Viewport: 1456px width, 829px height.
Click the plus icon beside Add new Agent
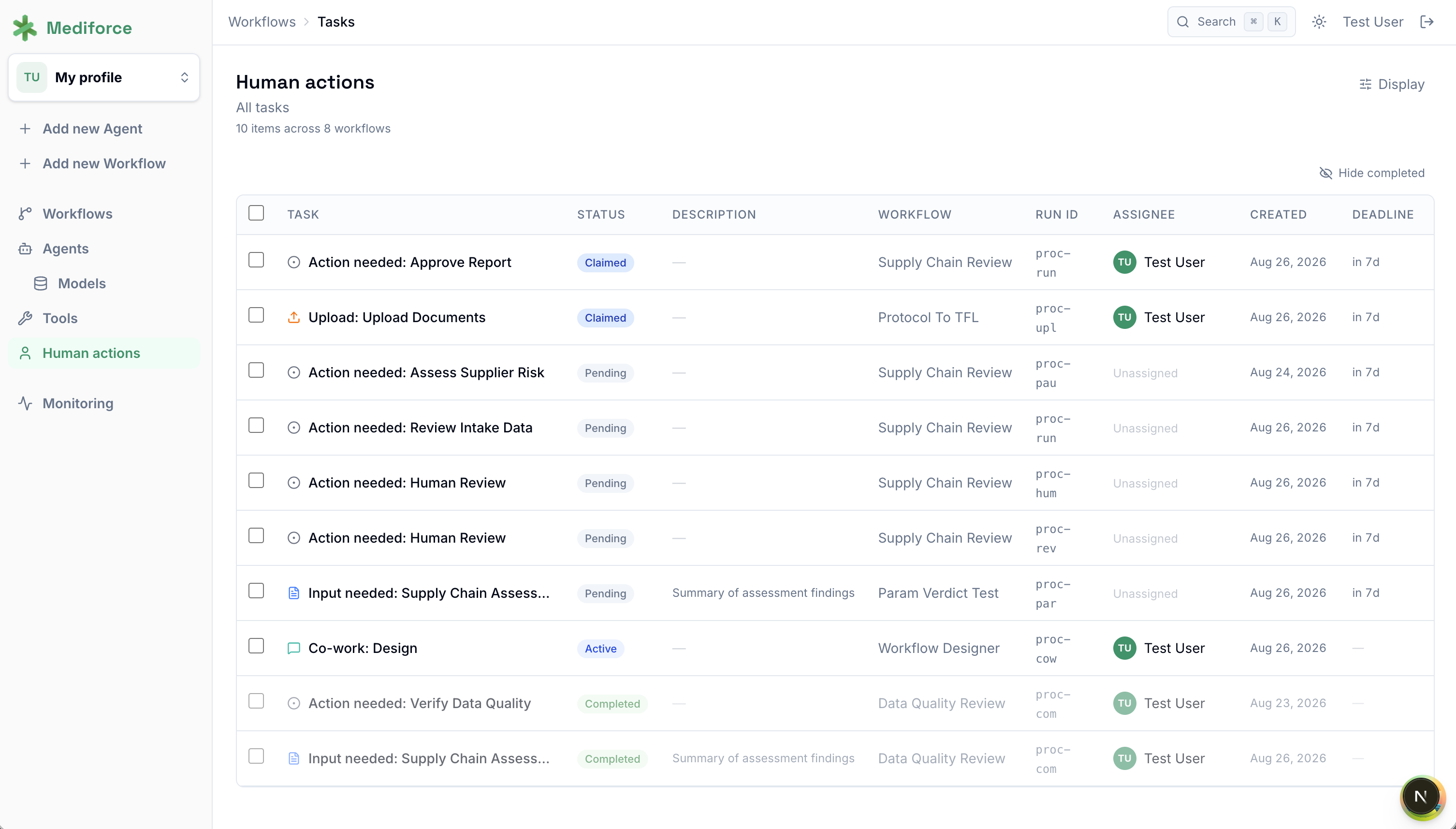click(25, 129)
